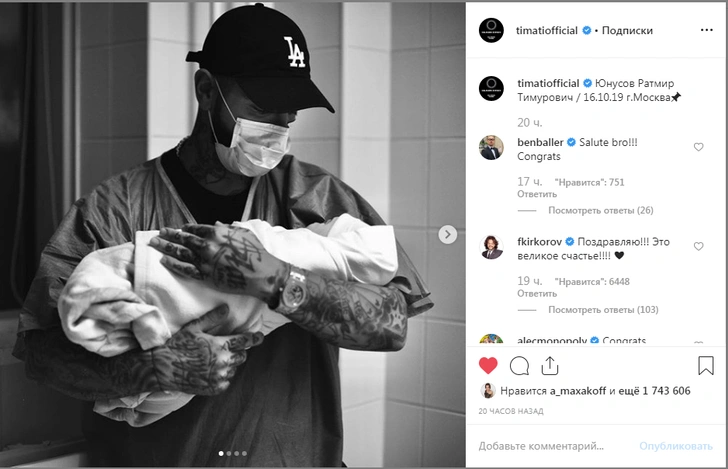Go to next photo arrow
The image size is (728, 469).
point(448,234)
